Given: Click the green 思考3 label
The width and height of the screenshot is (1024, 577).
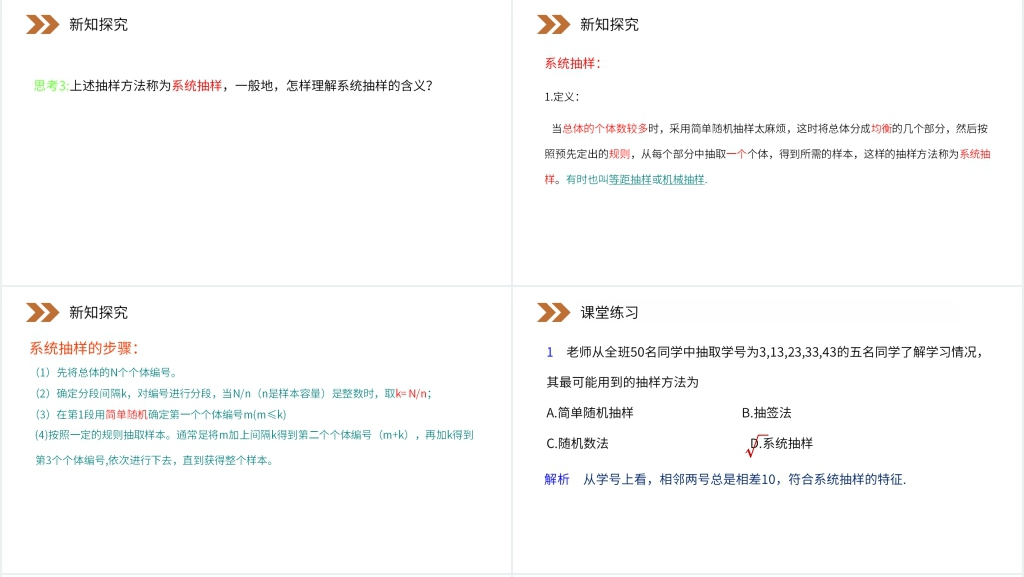Looking at the screenshot, I should 51,86.
